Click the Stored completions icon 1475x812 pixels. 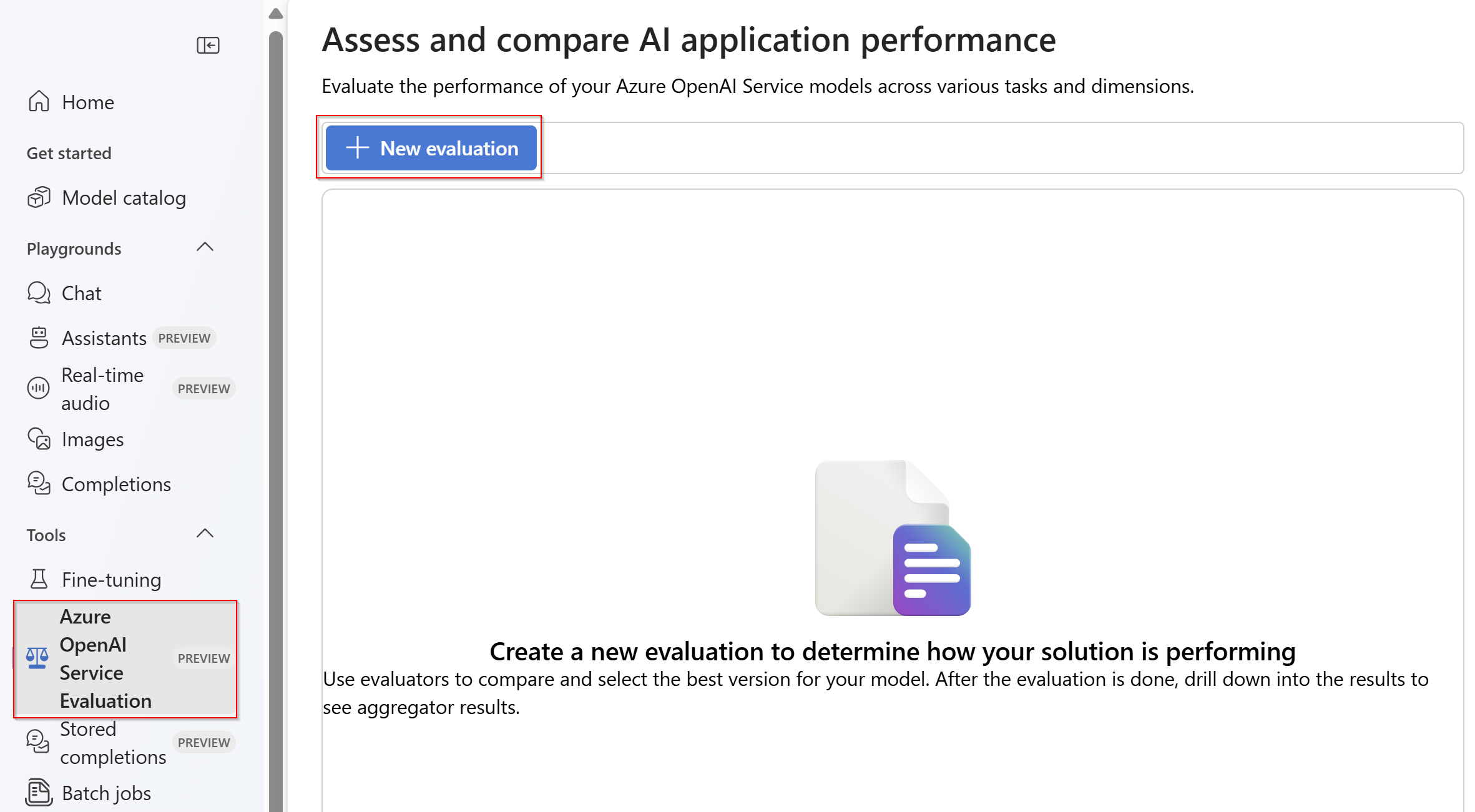tap(37, 741)
